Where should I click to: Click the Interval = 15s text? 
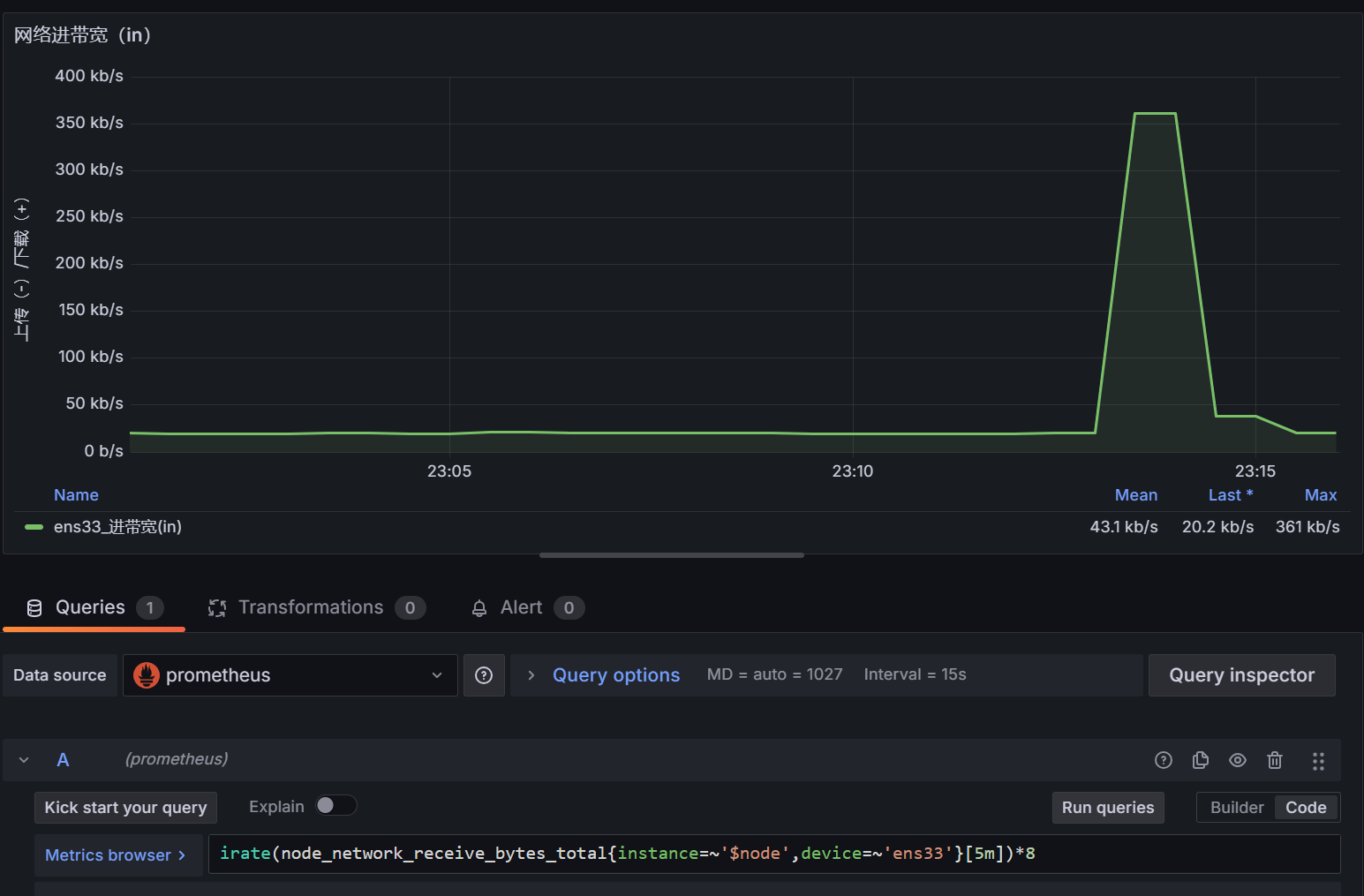pyautogui.click(x=915, y=674)
